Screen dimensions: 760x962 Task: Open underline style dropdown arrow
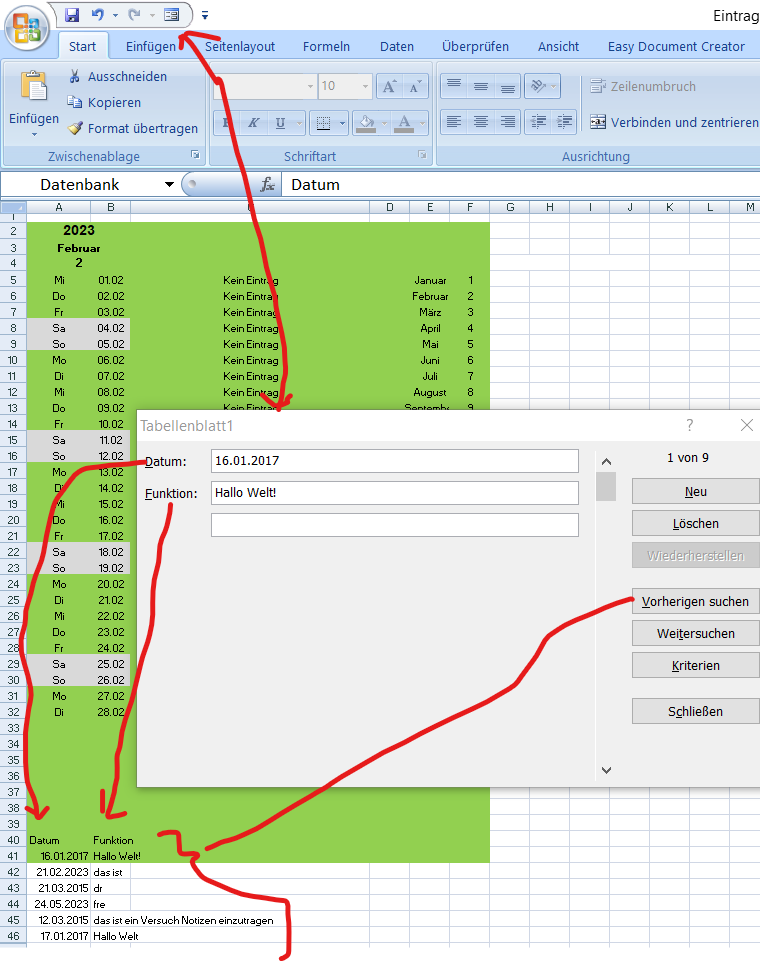[299, 123]
